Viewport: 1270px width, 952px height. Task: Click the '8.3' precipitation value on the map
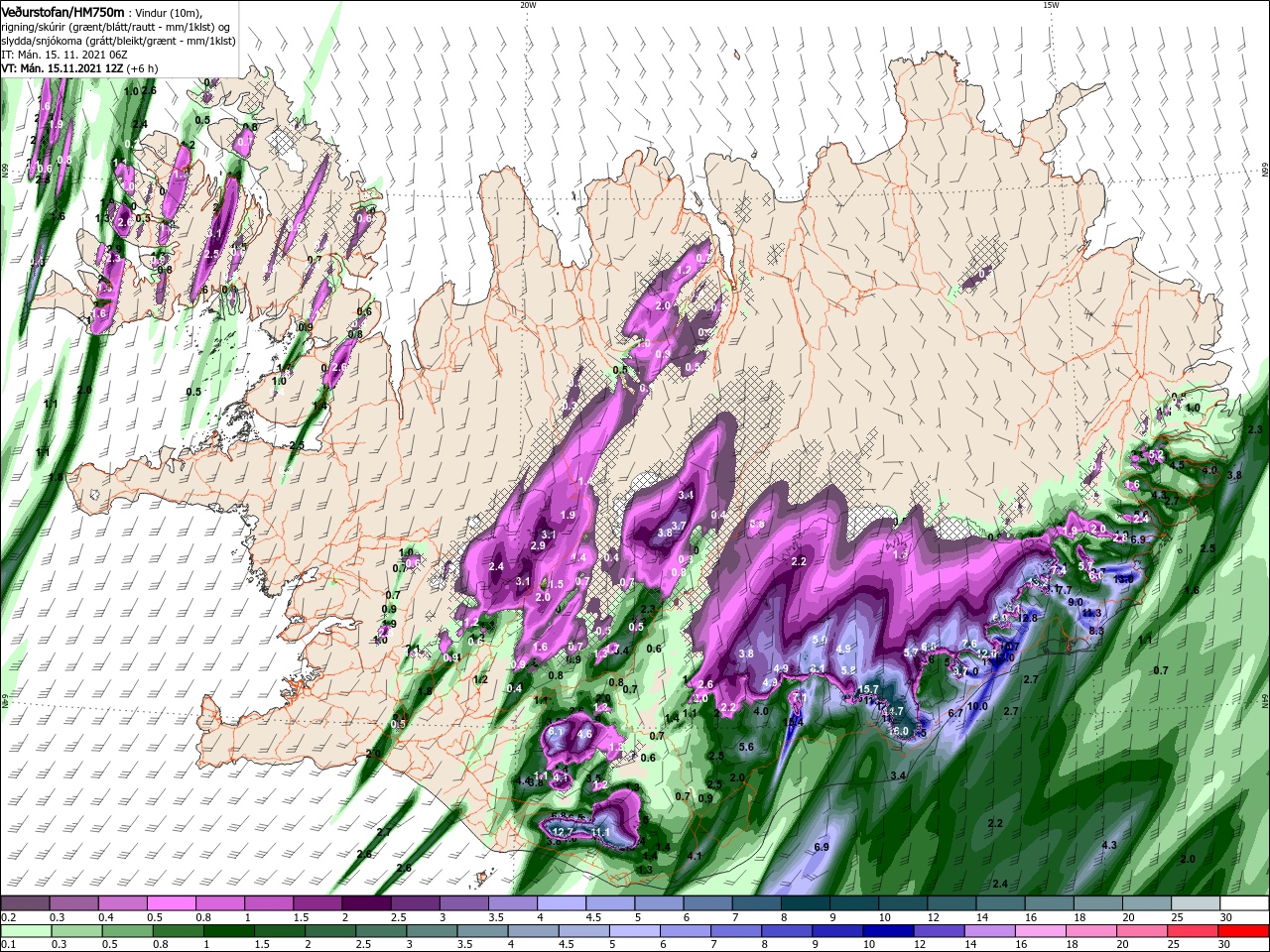coord(1096,630)
